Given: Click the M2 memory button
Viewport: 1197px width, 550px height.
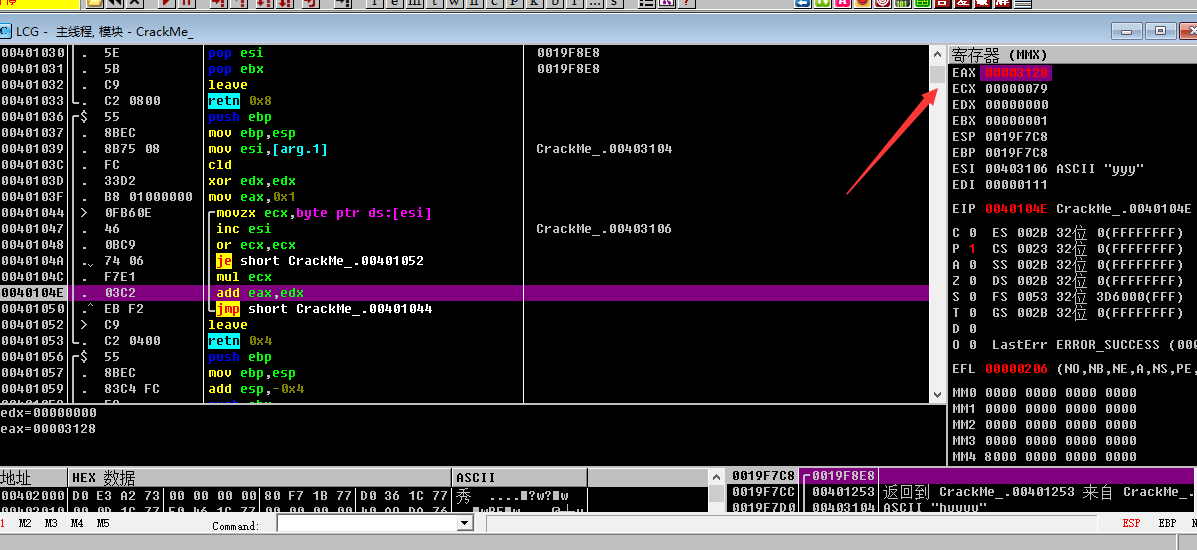Looking at the screenshot, I should (25, 523).
